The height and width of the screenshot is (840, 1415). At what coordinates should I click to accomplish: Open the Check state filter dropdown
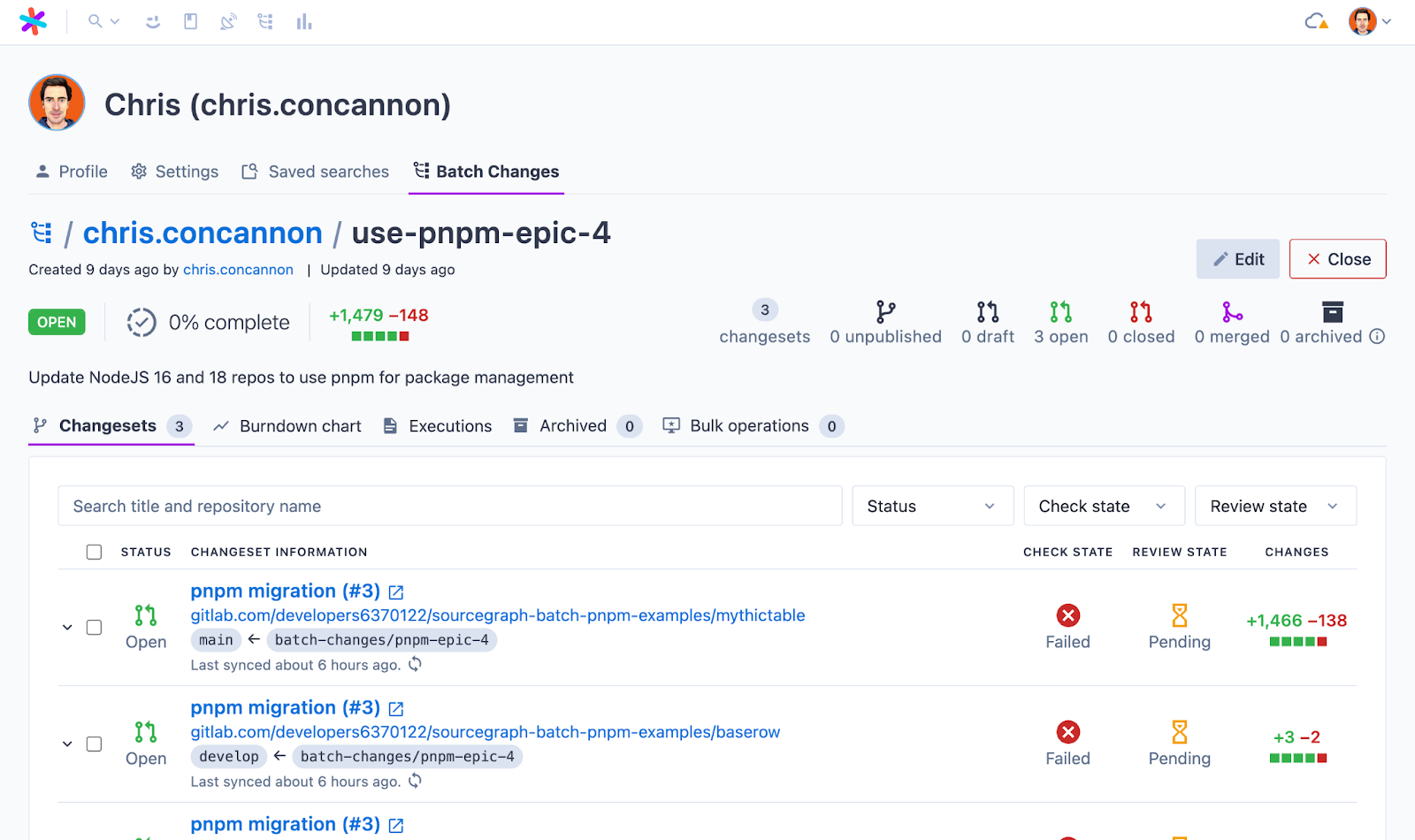(1104, 506)
